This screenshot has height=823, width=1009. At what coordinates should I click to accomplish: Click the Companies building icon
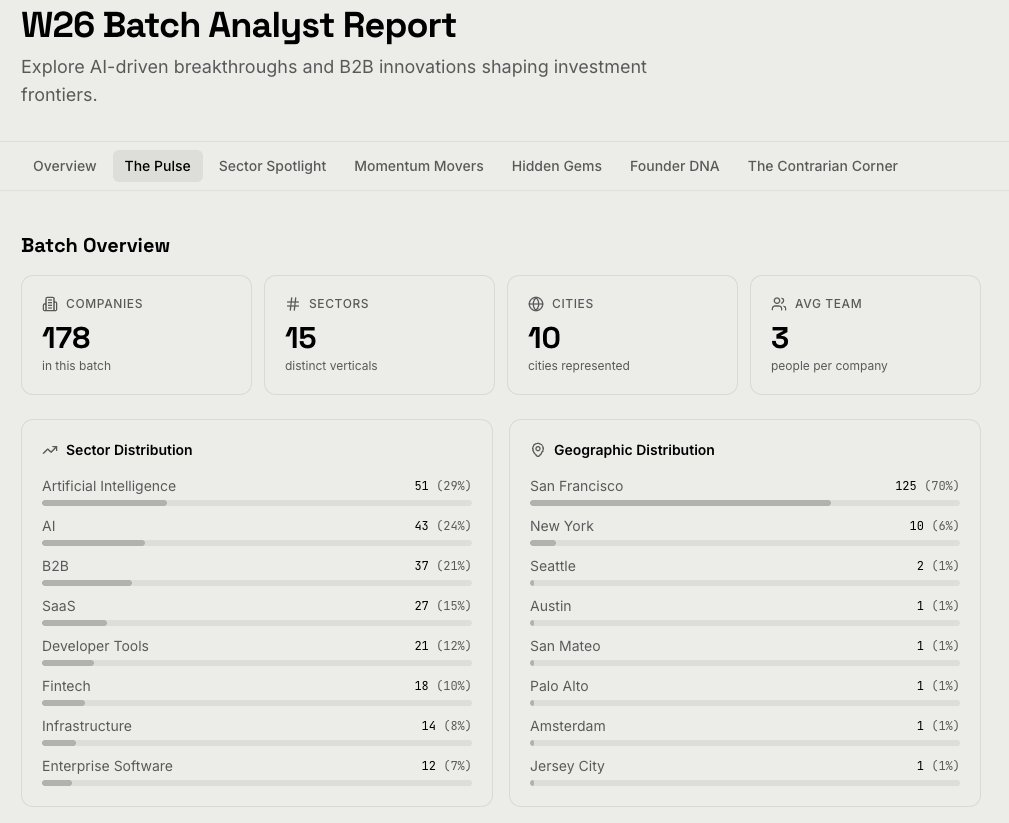tap(50, 304)
